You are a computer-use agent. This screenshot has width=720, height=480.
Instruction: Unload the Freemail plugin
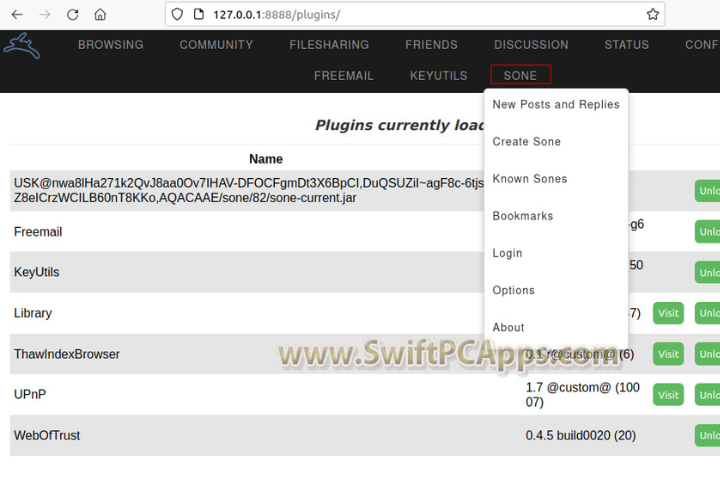(707, 232)
